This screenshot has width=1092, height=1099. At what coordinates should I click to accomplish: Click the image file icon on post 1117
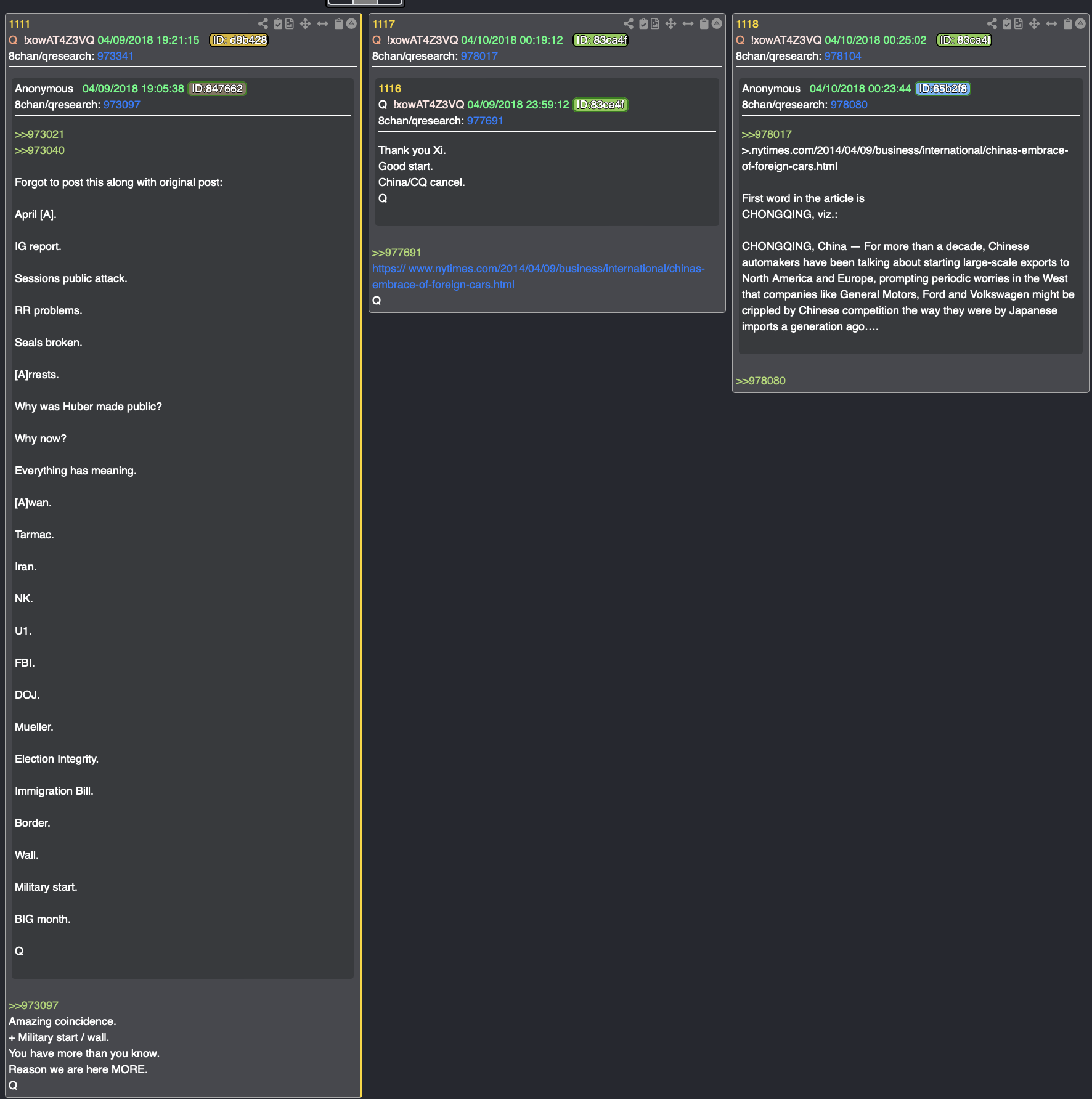(x=655, y=24)
